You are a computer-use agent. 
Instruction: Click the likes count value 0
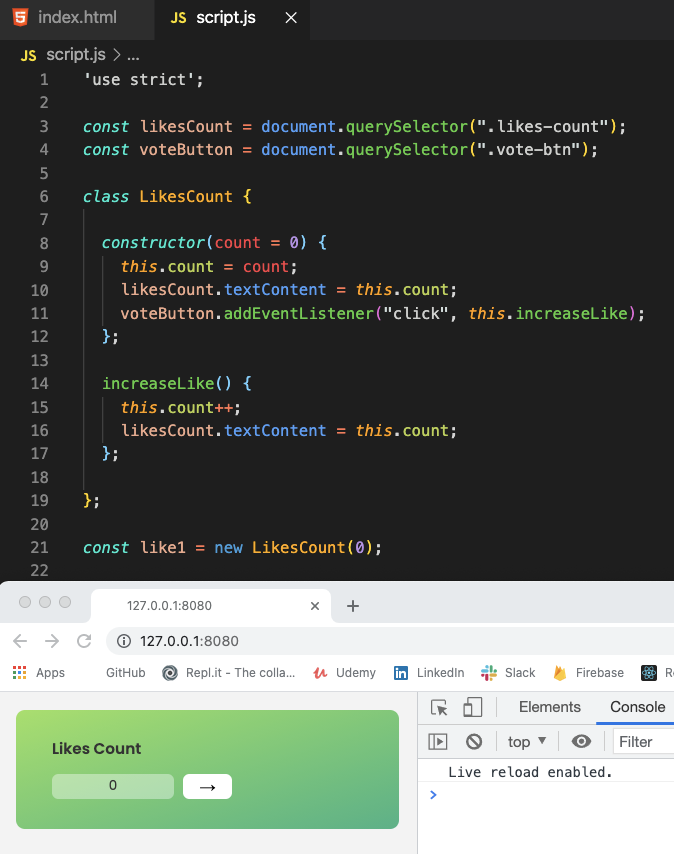point(113,786)
